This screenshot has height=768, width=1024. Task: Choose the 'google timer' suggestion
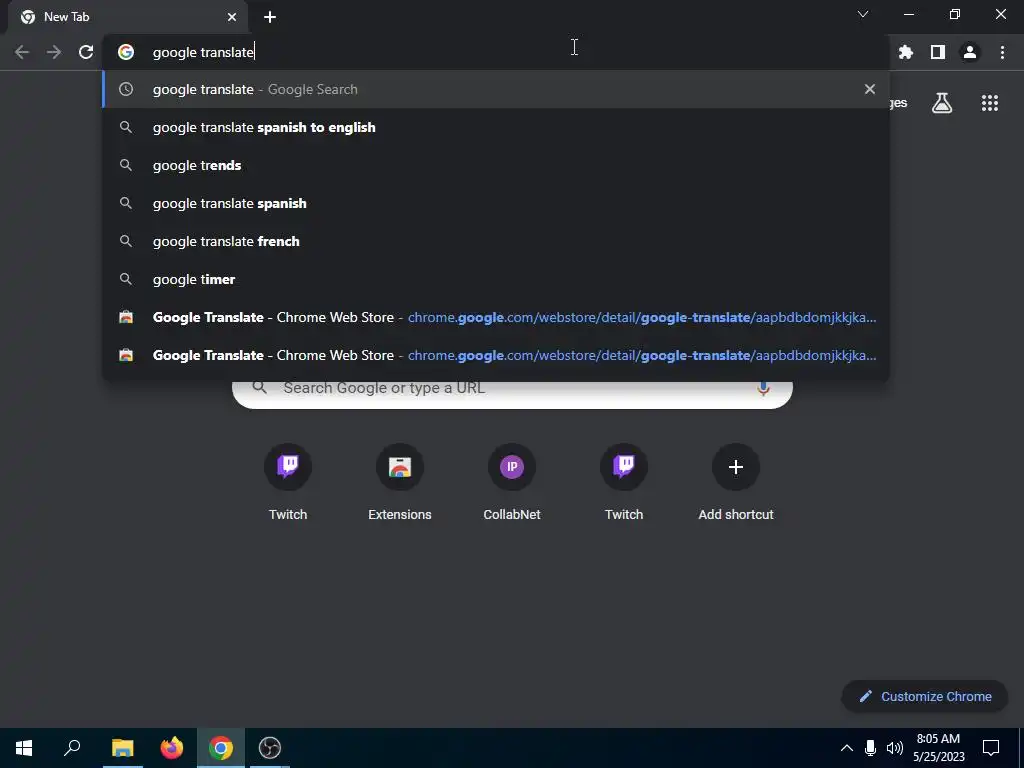[496, 279]
